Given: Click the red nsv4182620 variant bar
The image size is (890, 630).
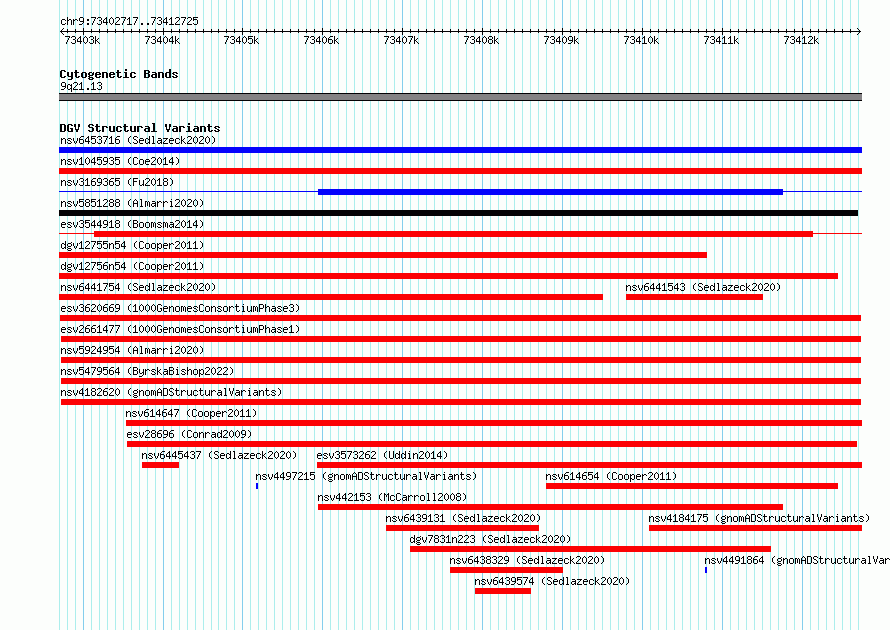Looking at the screenshot, I should (x=461, y=402).
